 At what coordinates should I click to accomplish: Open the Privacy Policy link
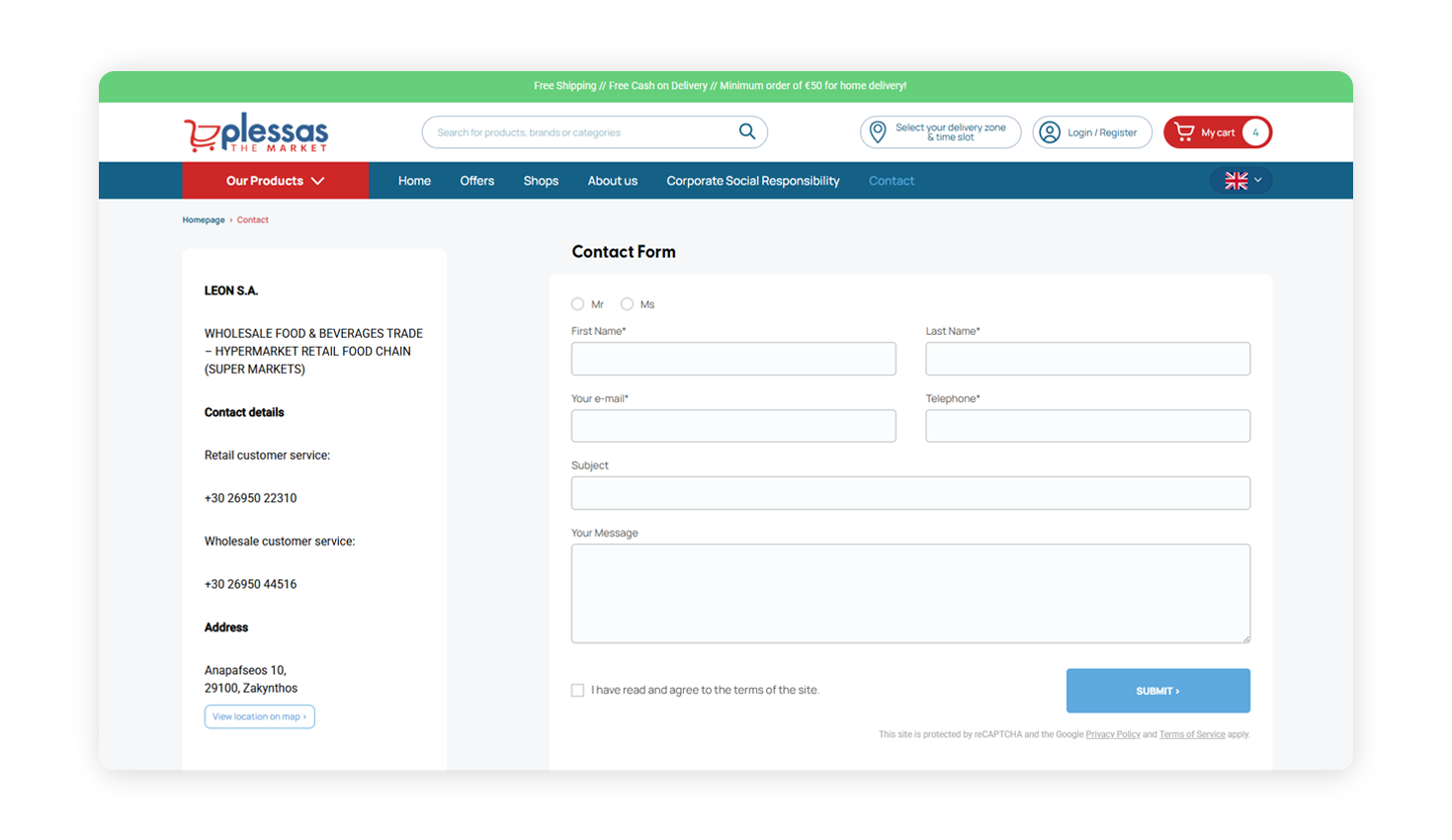(x=1112, y=734)
